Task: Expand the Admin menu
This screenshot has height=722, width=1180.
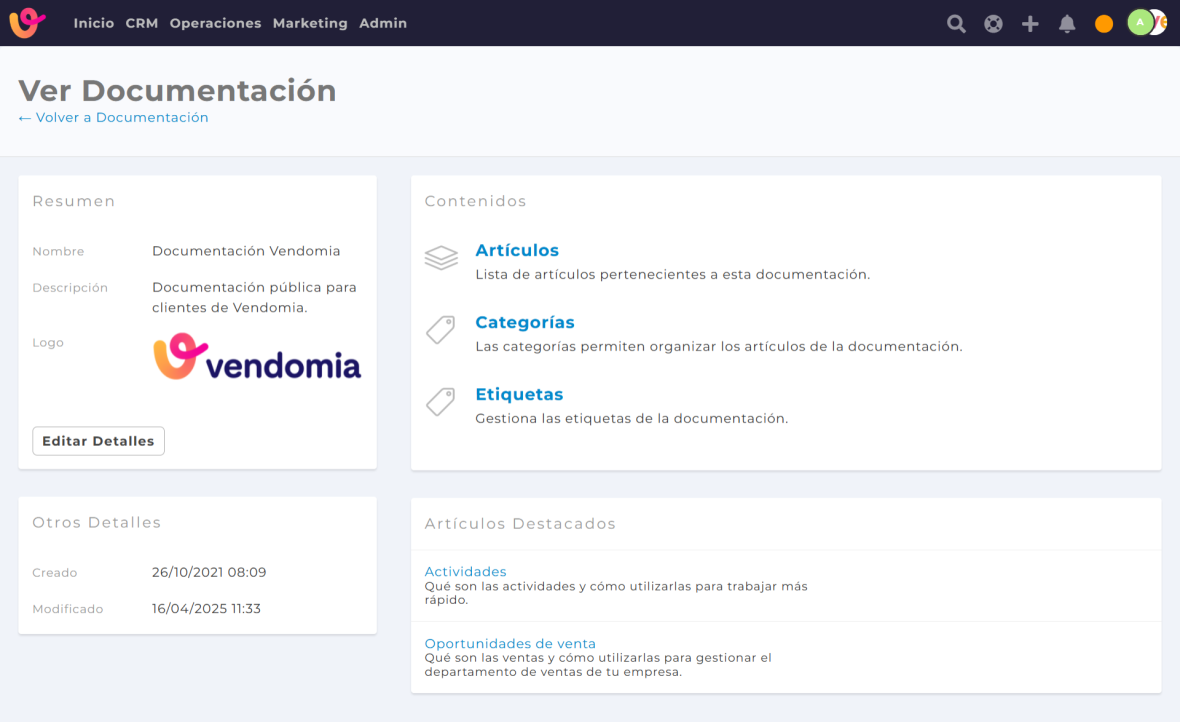Action: (x=383, y=23)
